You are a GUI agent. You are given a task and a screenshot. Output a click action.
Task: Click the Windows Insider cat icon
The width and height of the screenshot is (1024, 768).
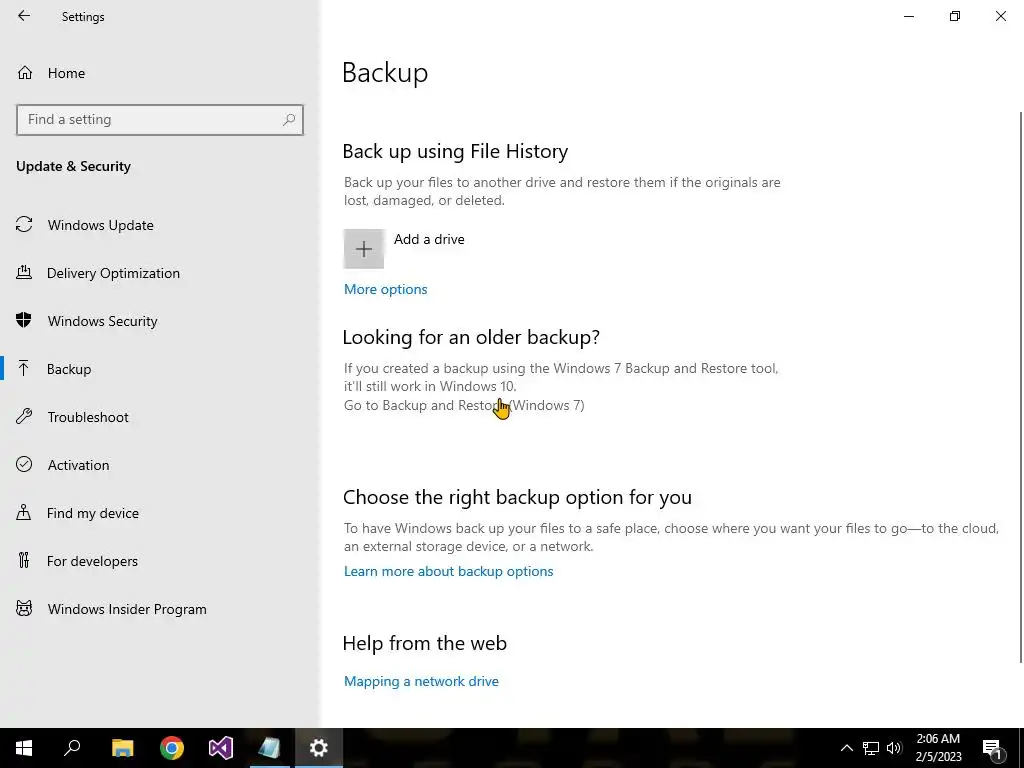click(24, 609)
